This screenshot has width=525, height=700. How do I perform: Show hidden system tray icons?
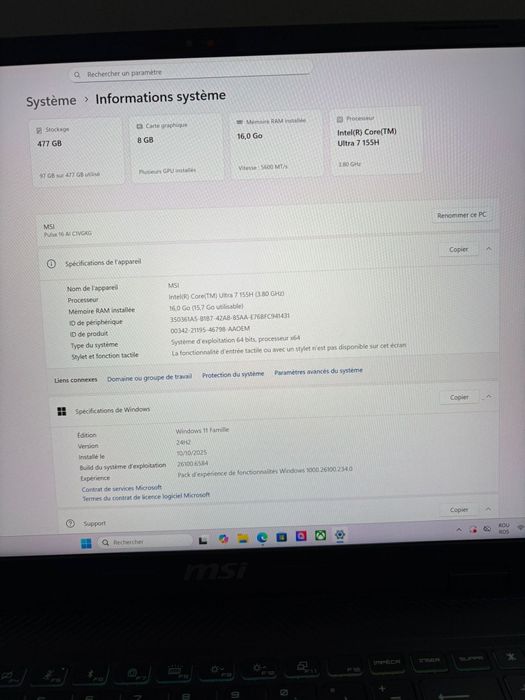coord(459,530)
